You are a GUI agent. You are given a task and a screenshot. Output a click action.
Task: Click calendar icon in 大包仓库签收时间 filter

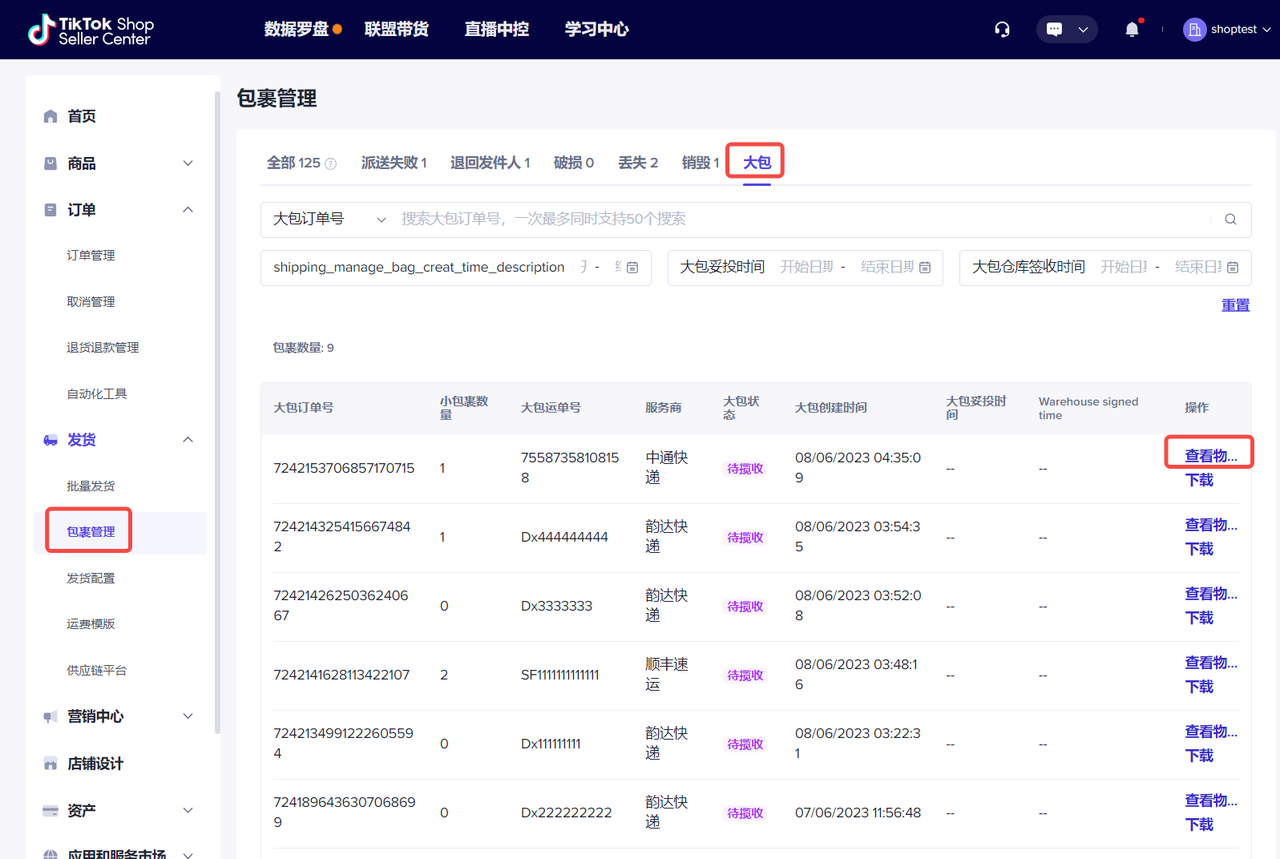(x=1233, y=267)
